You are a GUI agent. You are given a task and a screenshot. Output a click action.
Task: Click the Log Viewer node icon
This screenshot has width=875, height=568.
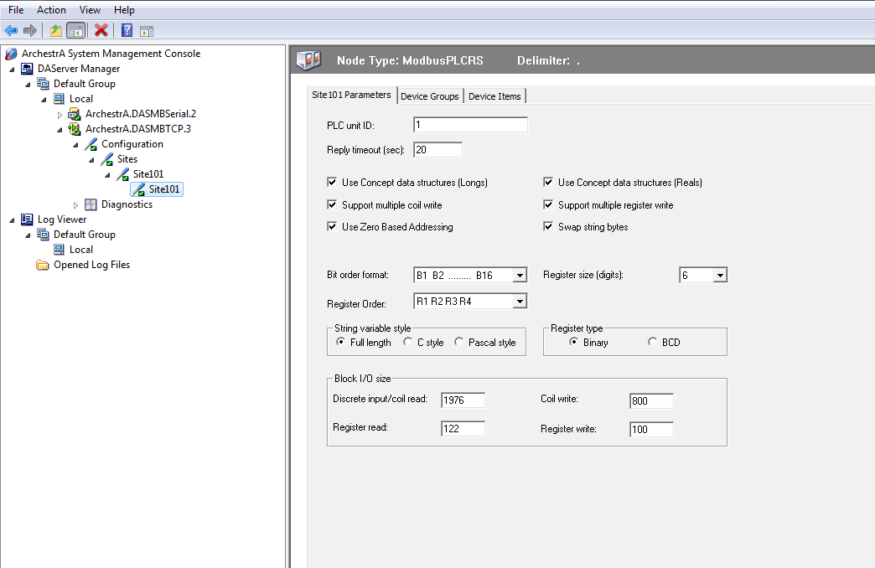[x=27, y=219]
